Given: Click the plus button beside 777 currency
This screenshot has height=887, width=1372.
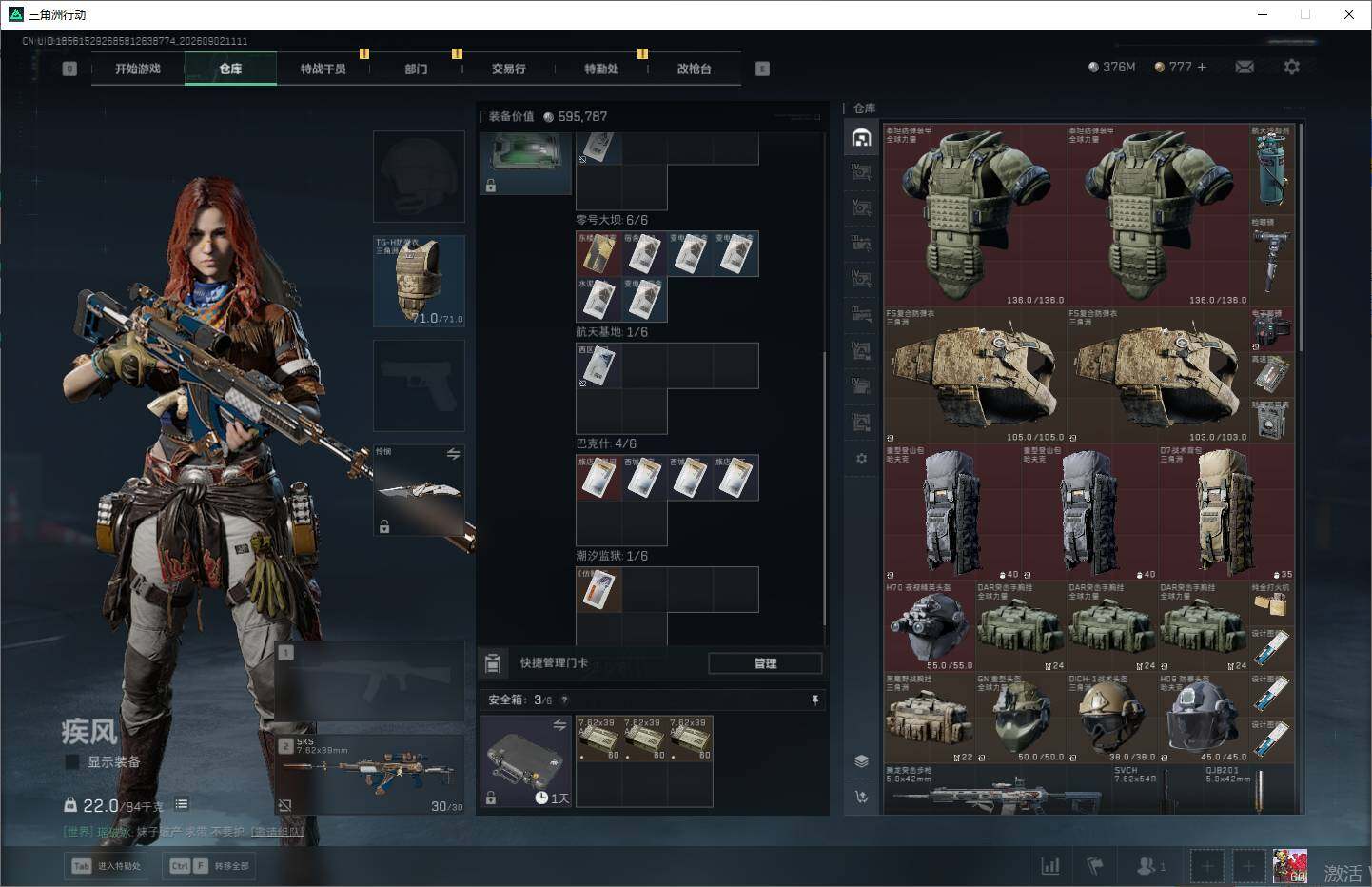Looking at the screenshot, I should pyautogui.click(x=1202, y=67).
